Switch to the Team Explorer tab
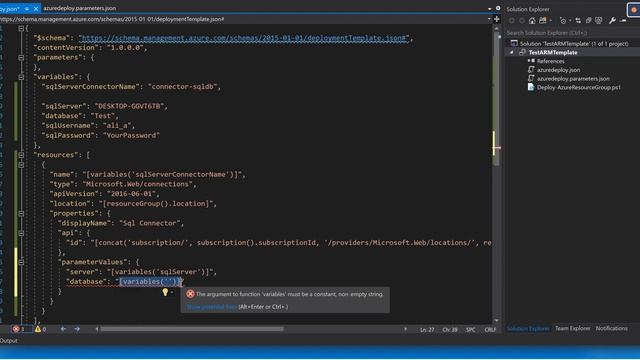The image size is (640, 360). (572, 328)
